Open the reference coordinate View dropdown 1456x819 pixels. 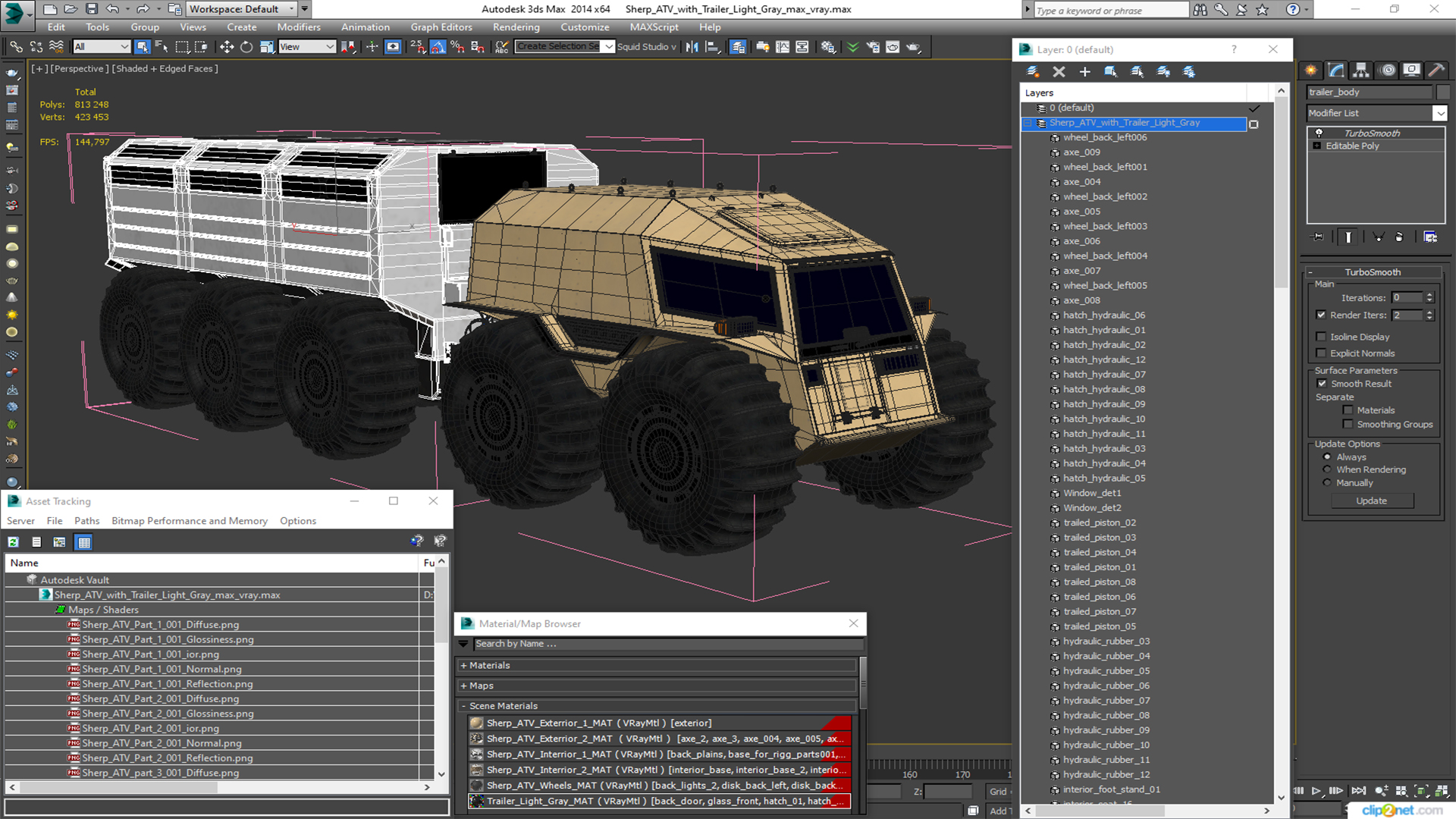pos(306,47)
